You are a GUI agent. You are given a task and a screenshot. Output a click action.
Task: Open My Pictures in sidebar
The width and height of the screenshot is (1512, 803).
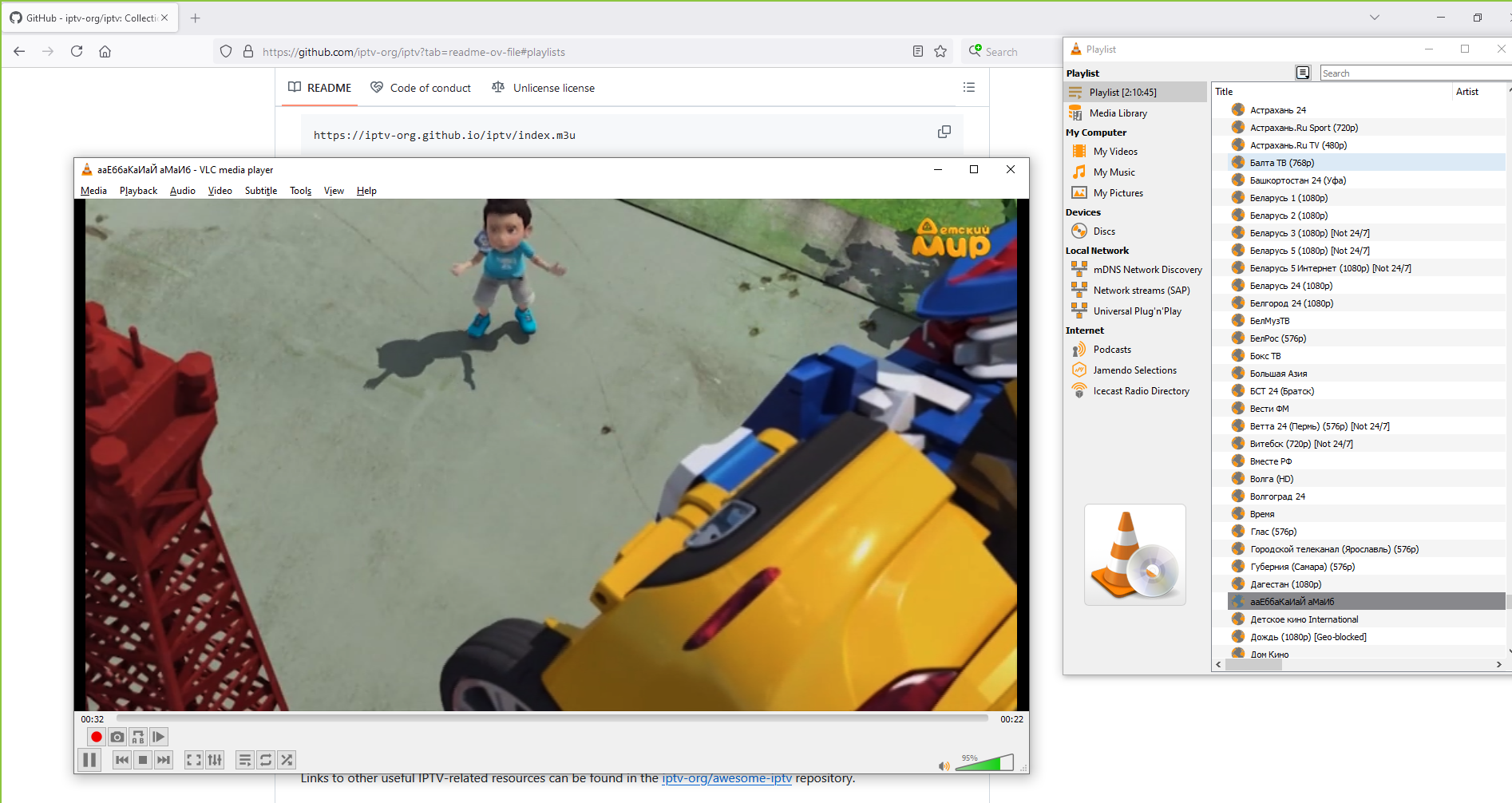pos(1136,193)
